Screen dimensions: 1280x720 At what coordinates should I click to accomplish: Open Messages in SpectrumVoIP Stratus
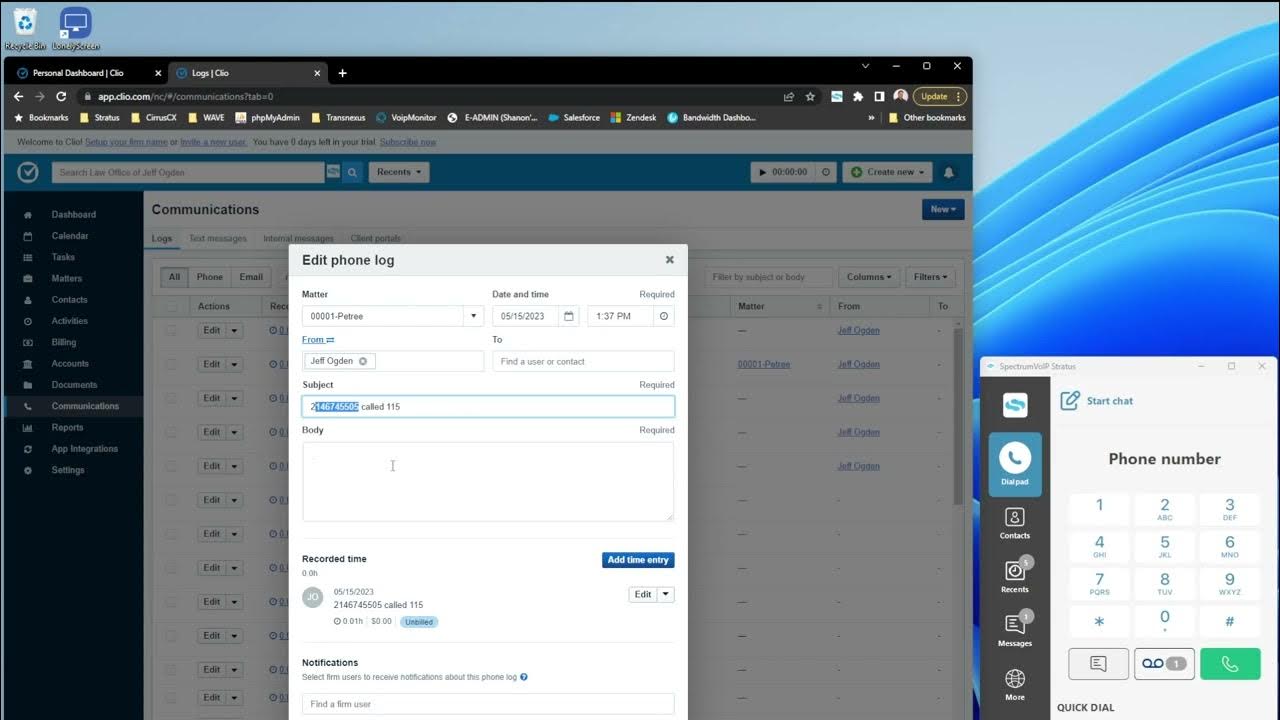(1014, 630)
